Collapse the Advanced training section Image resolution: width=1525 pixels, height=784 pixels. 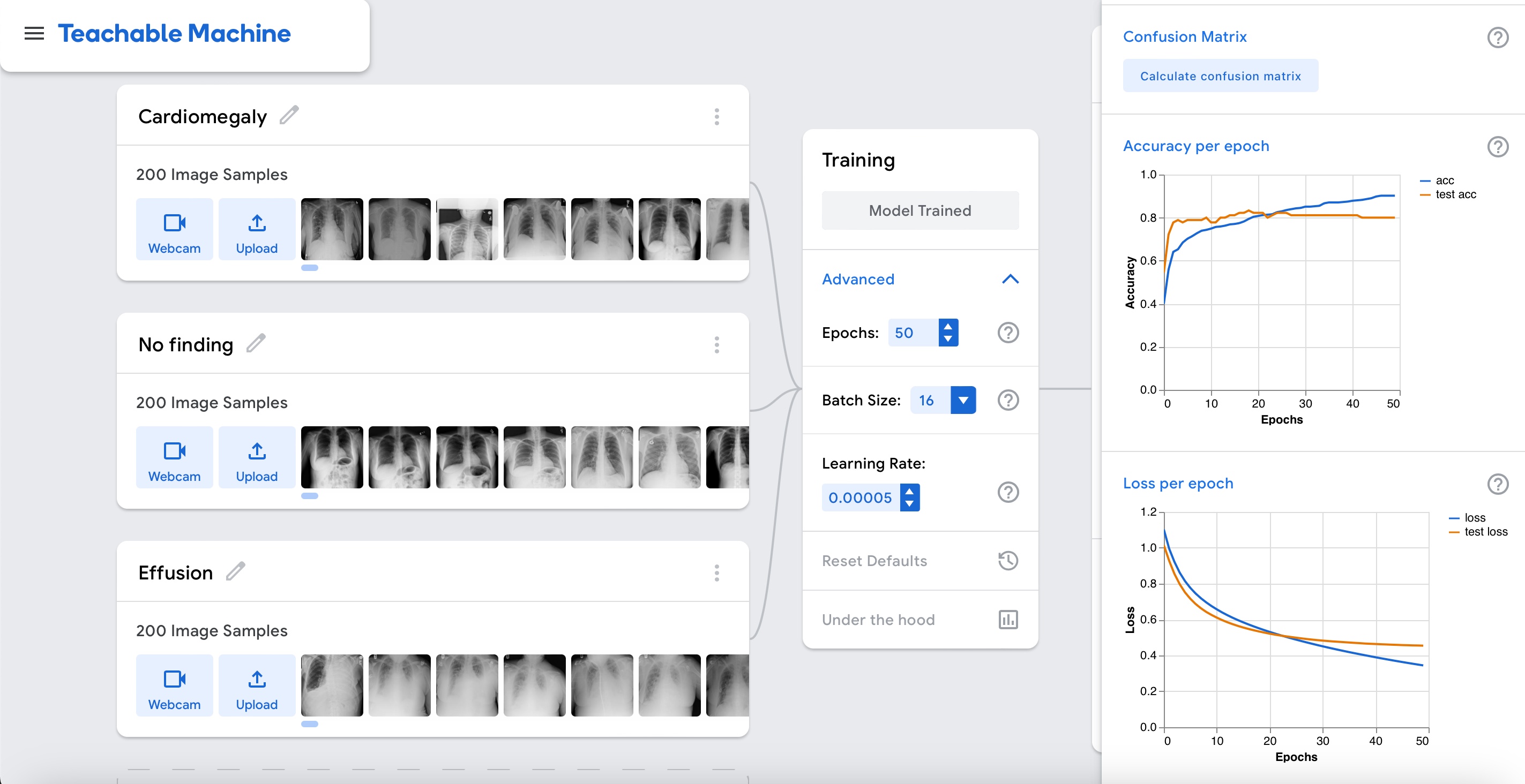point(1010,280)
